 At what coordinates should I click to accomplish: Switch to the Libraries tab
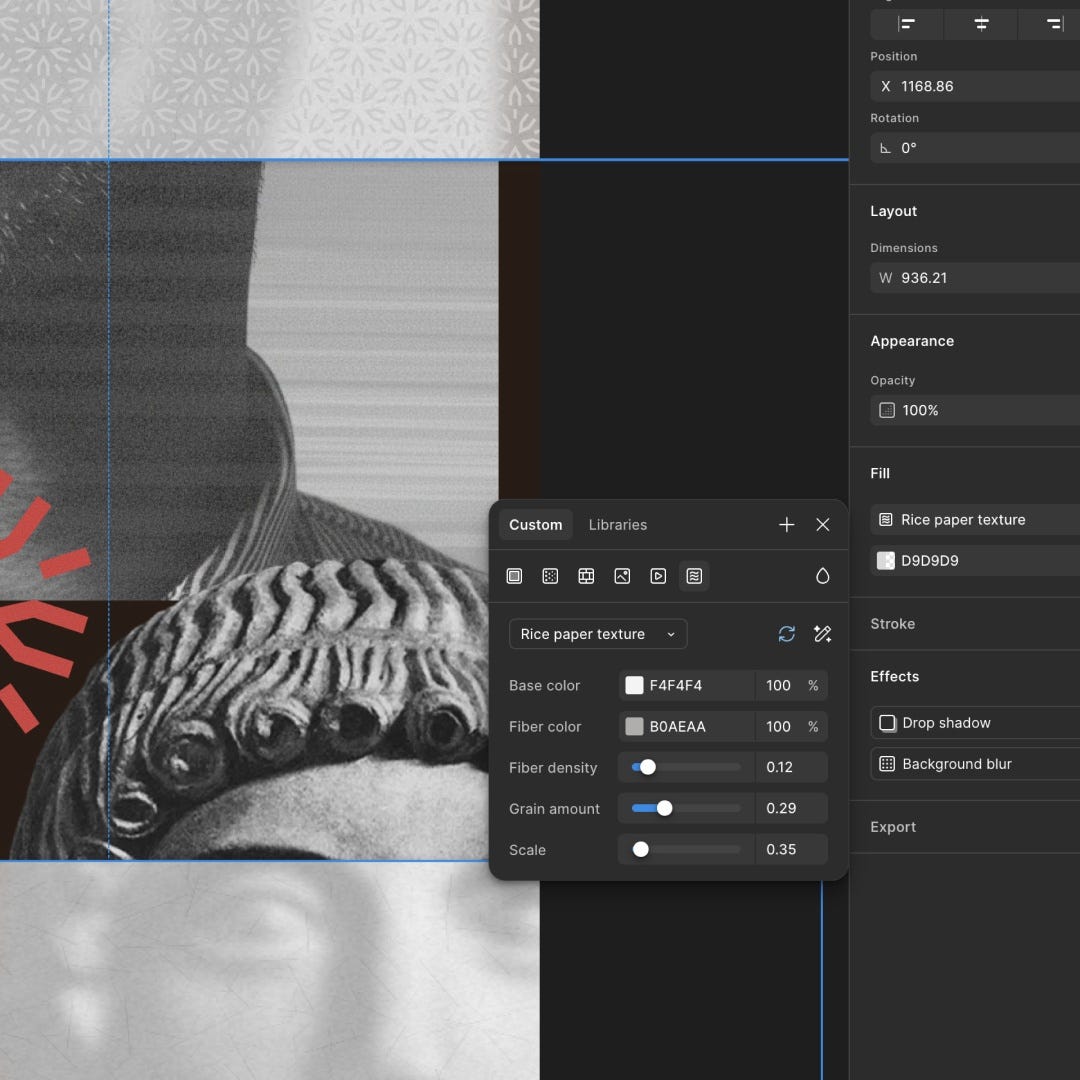(x=618, y=525)
